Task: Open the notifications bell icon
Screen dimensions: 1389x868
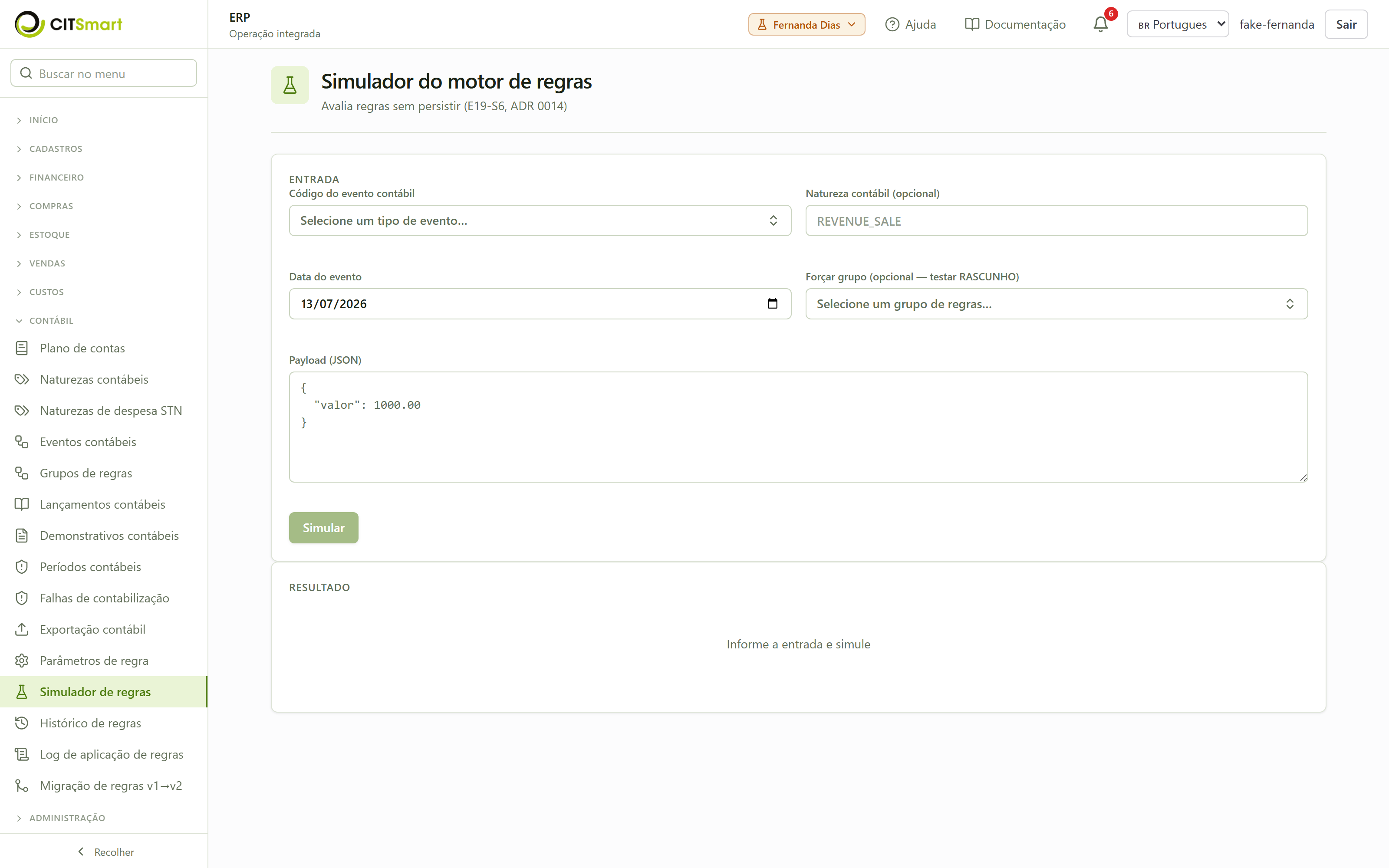Action: pyautogui.click(x=1100, y=24)
